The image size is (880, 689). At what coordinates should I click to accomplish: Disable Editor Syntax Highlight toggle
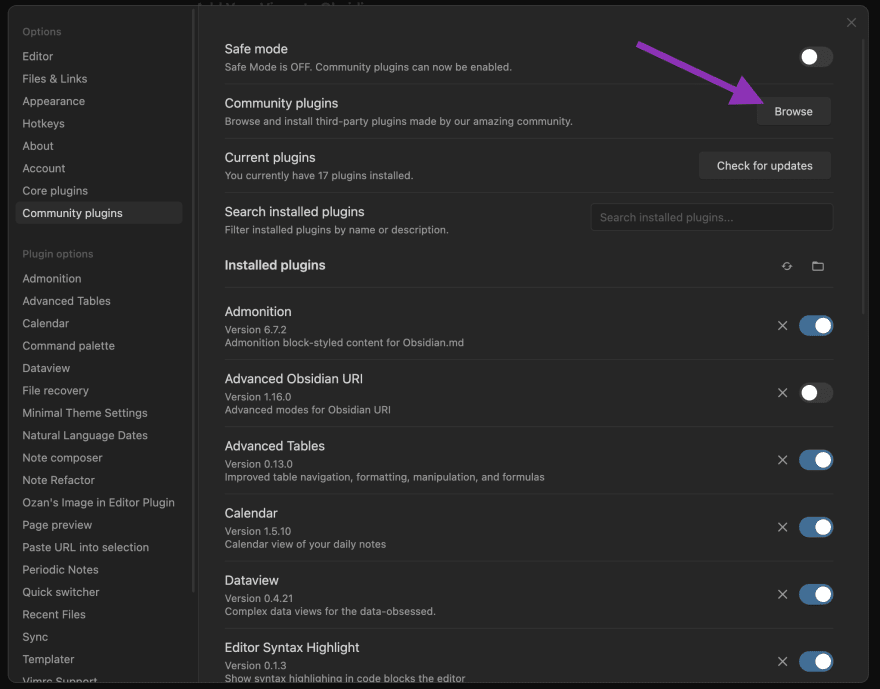point(816,662)
